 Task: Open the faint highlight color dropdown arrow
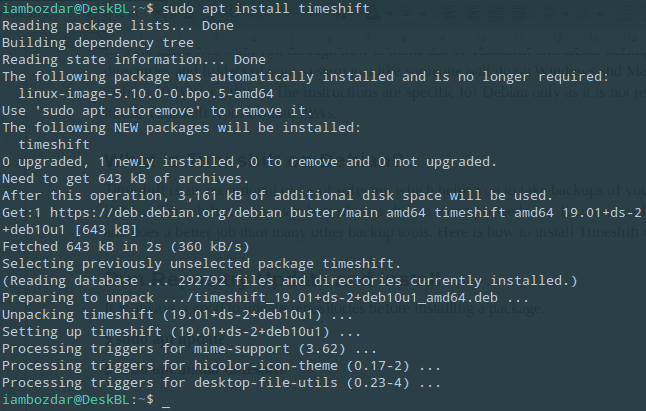click(x=424, y=14)
